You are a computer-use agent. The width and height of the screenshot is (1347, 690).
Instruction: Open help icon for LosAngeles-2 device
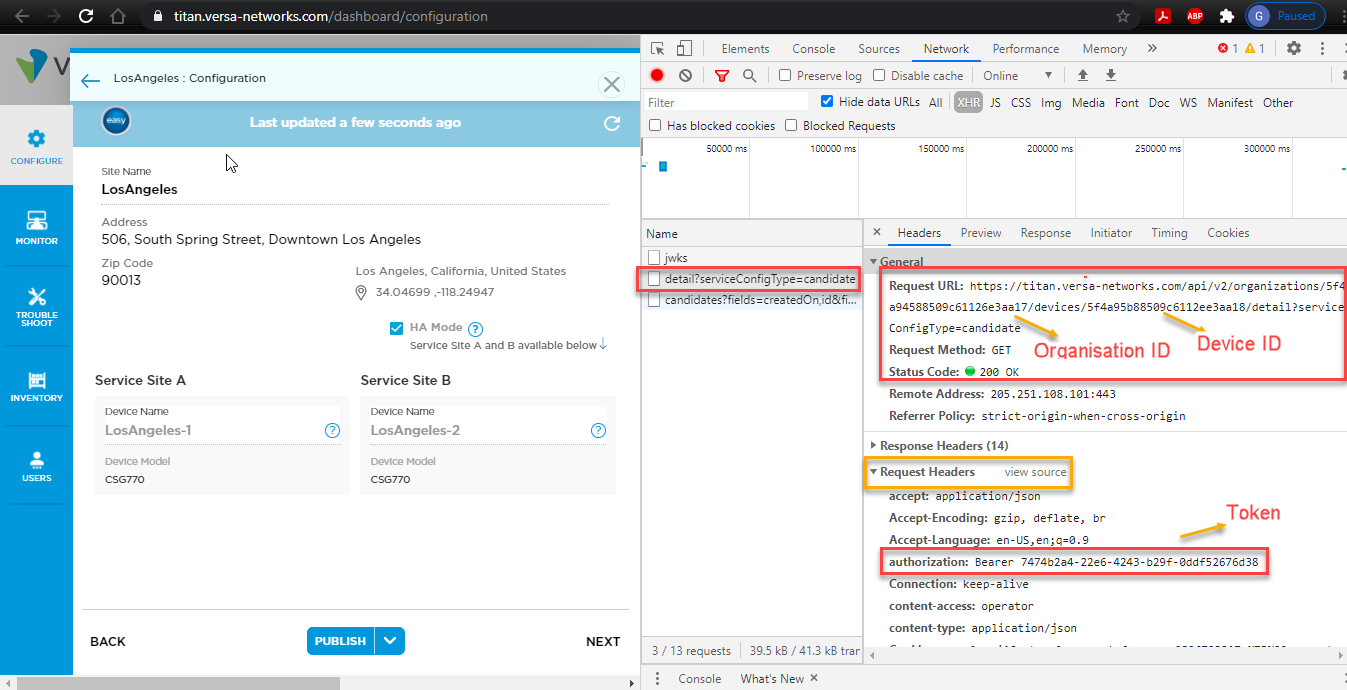[598, 431]
